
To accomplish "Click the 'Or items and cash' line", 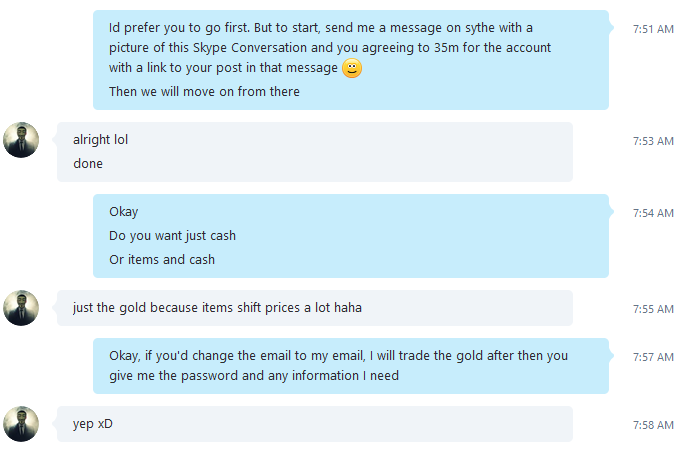I will pos(162,259).
